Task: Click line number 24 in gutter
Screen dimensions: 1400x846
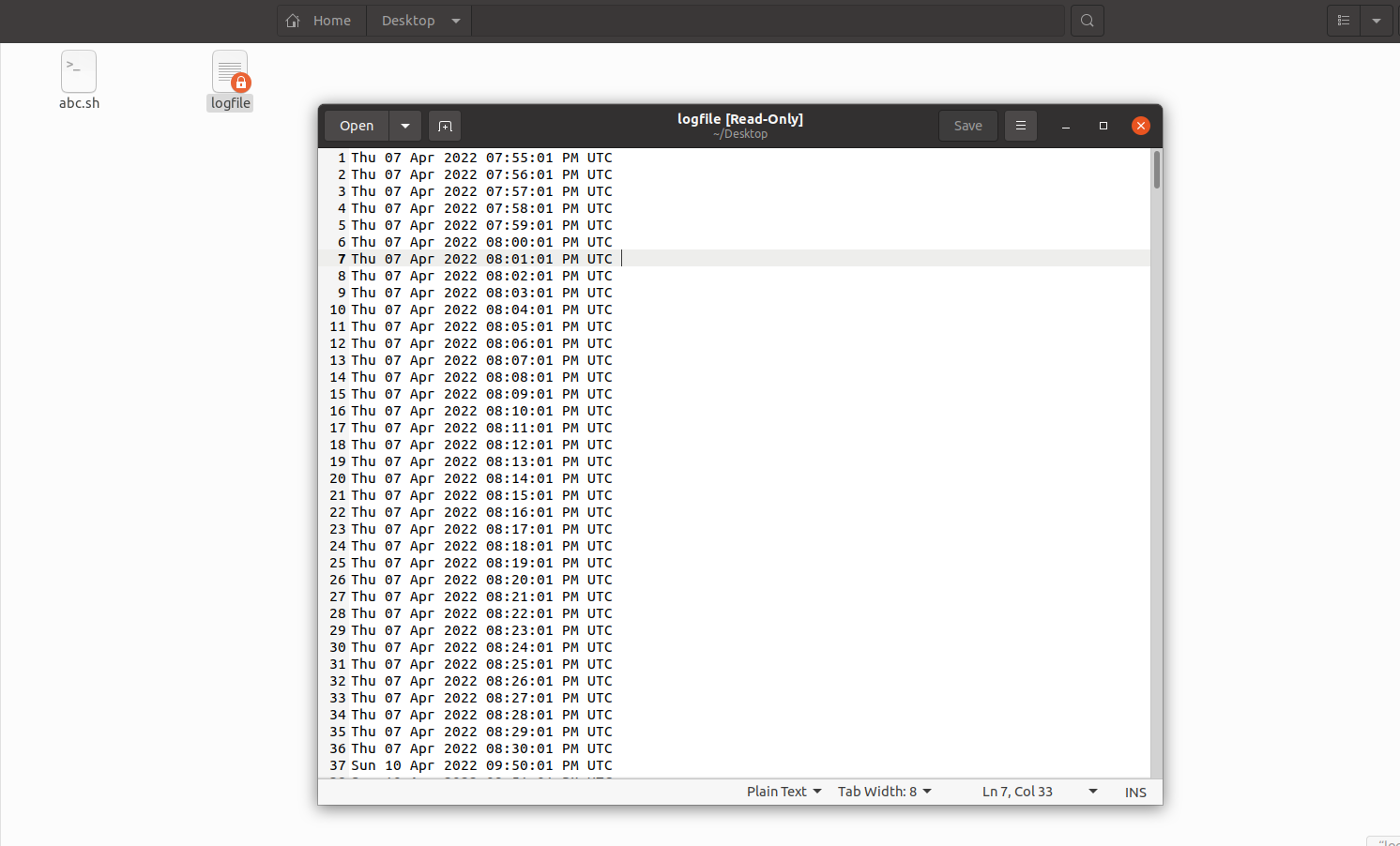Action: [338, 546]
